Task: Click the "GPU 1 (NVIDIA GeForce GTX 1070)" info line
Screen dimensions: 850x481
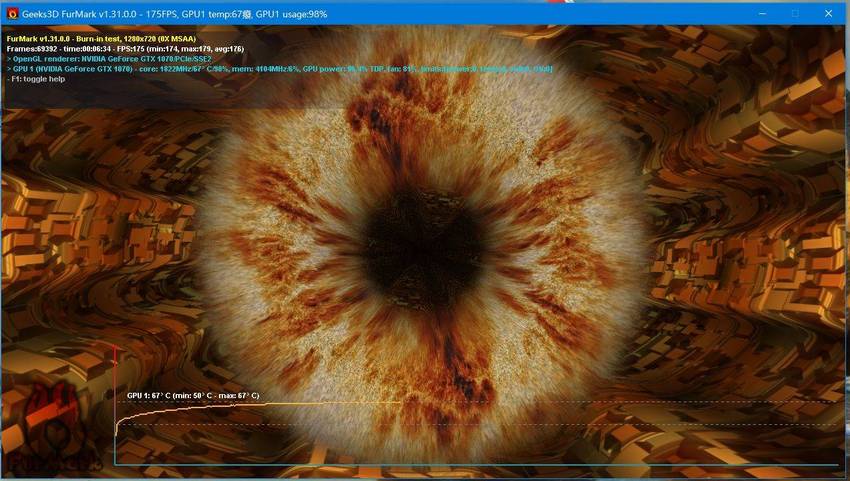Action: (280, 69)
